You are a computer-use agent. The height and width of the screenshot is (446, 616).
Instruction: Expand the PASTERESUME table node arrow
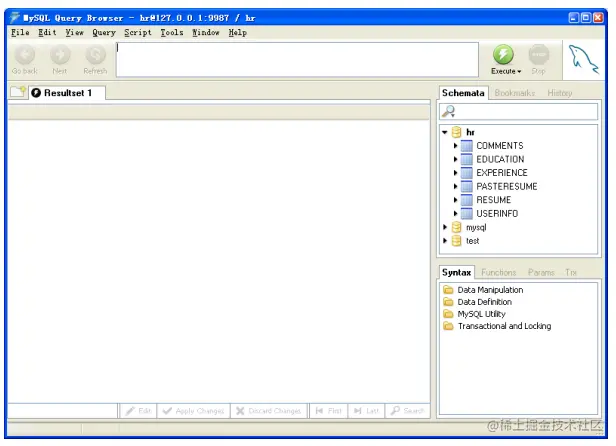[455, 186]
